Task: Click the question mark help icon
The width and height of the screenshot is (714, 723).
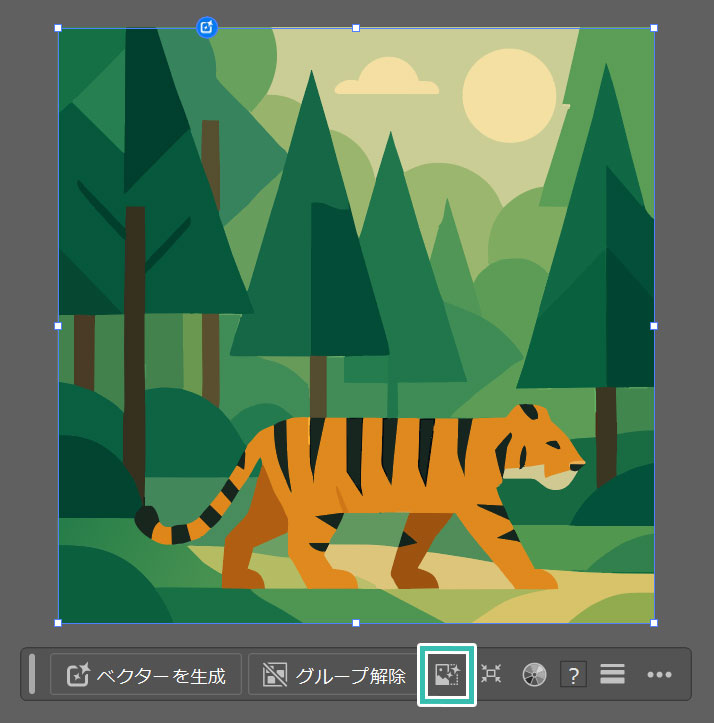Action: pos(572,675)
